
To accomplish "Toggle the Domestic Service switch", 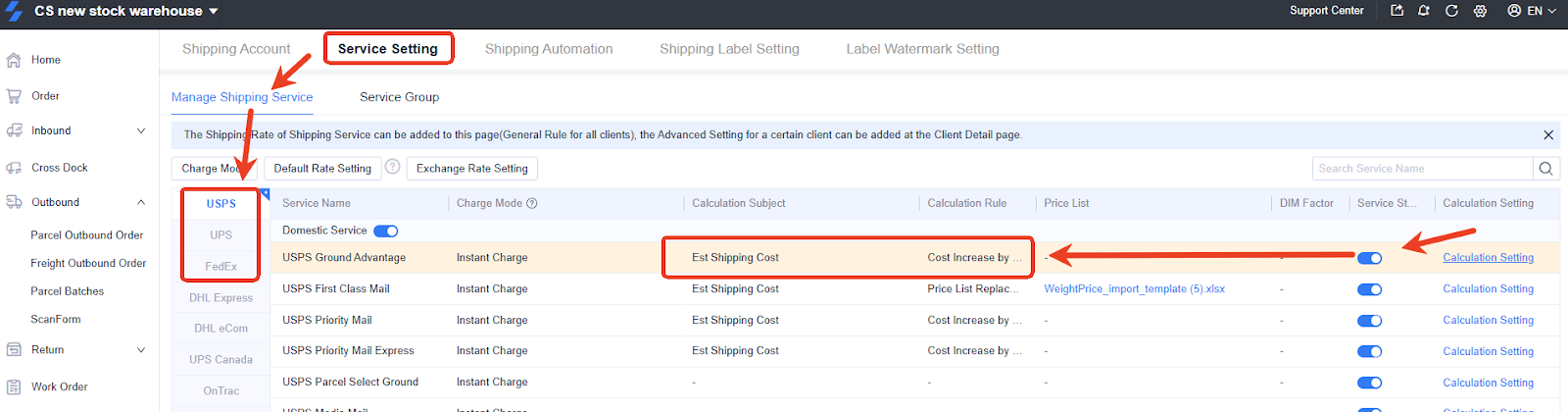I will click(x=386, y=232).
